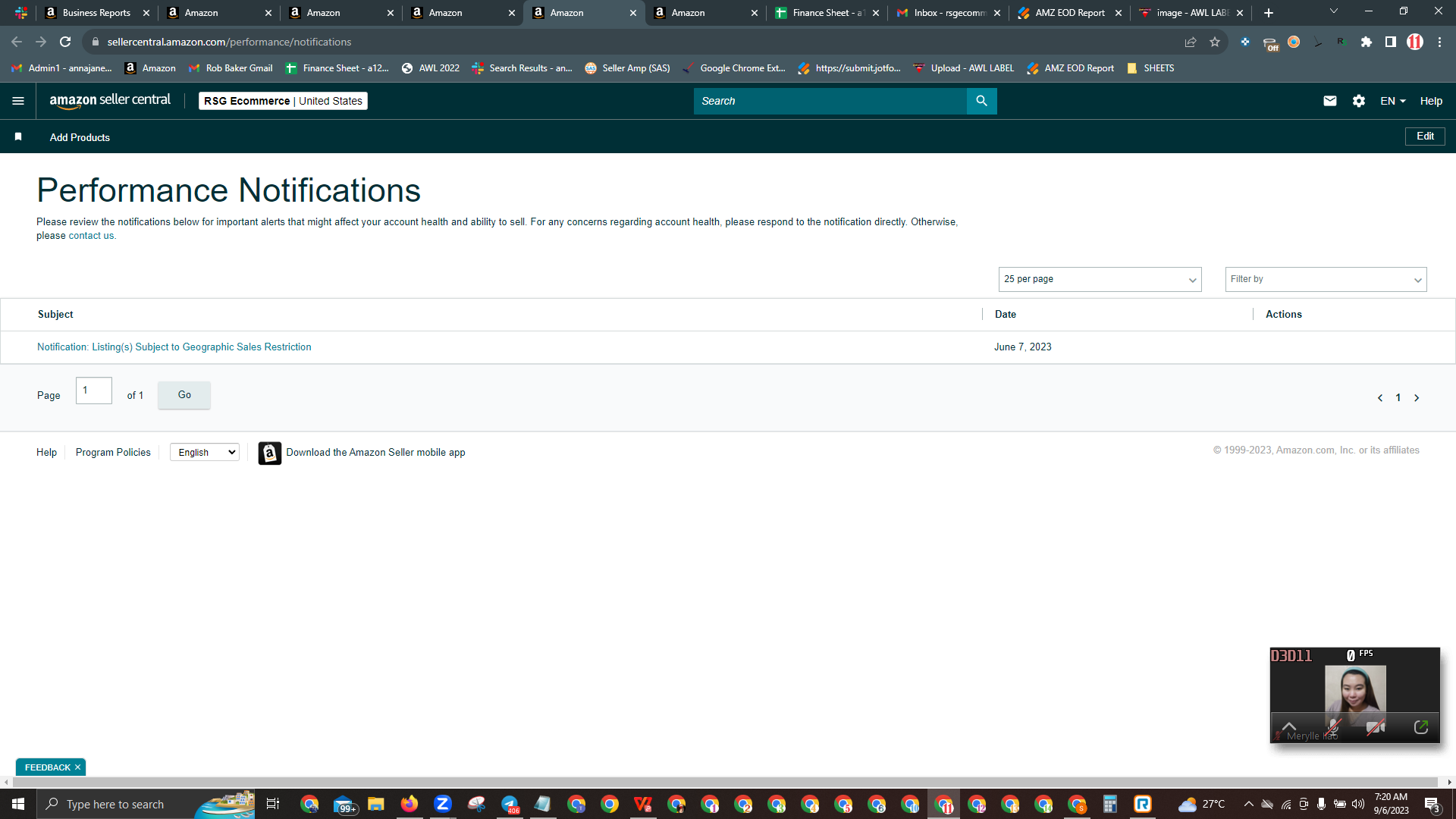Open Zoom from the taskbar

coord(443,804)
